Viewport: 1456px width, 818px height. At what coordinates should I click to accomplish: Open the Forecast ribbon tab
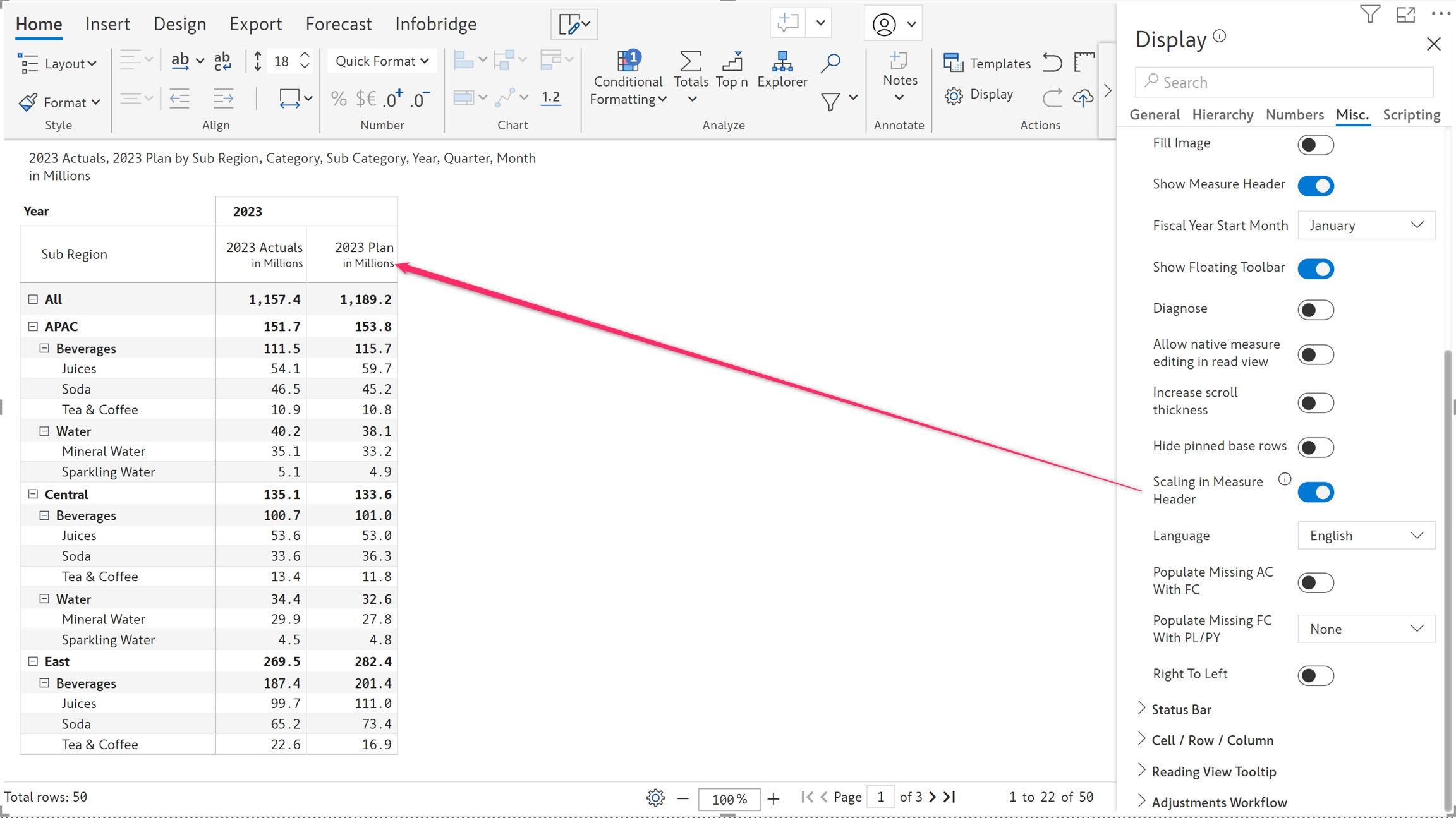(x=338, y=24)
